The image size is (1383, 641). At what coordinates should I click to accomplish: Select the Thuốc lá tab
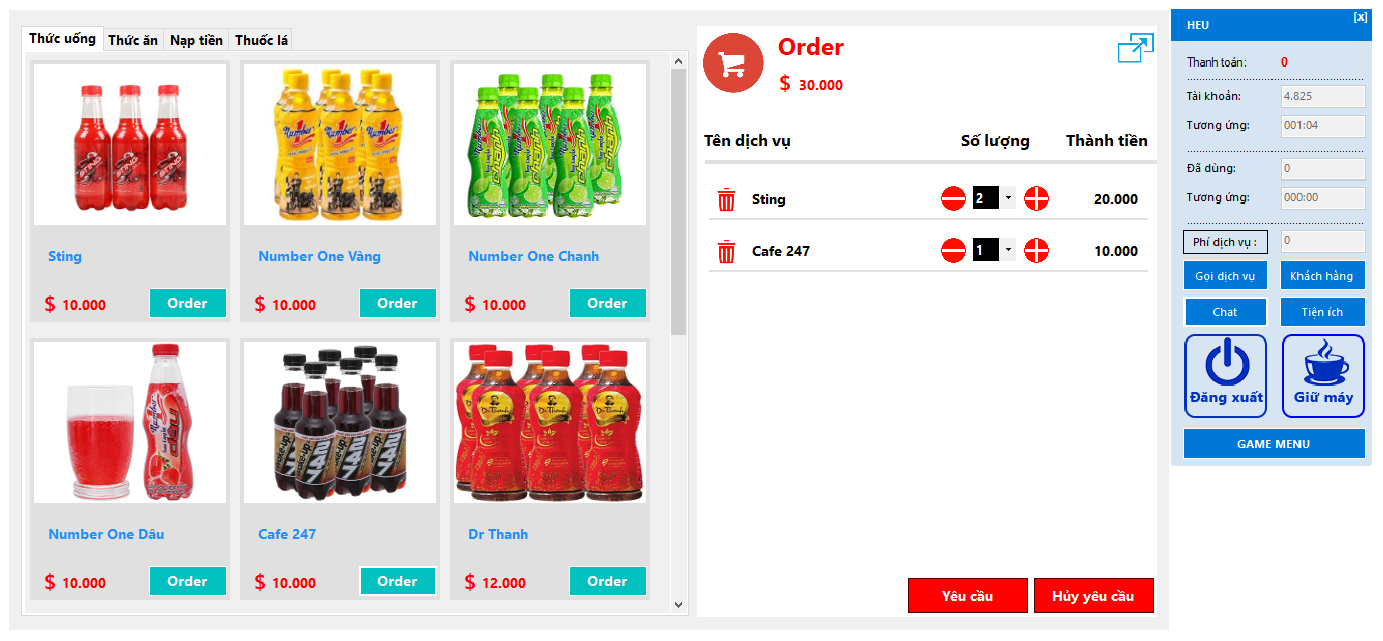(x=261, y=41)
